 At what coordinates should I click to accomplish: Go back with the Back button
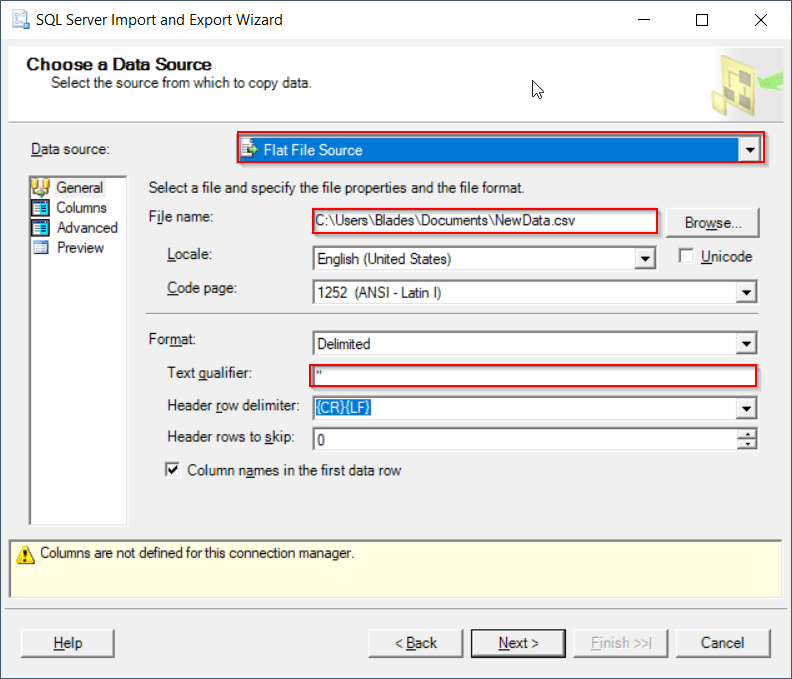pyautogui.click(x=416, y=643)
